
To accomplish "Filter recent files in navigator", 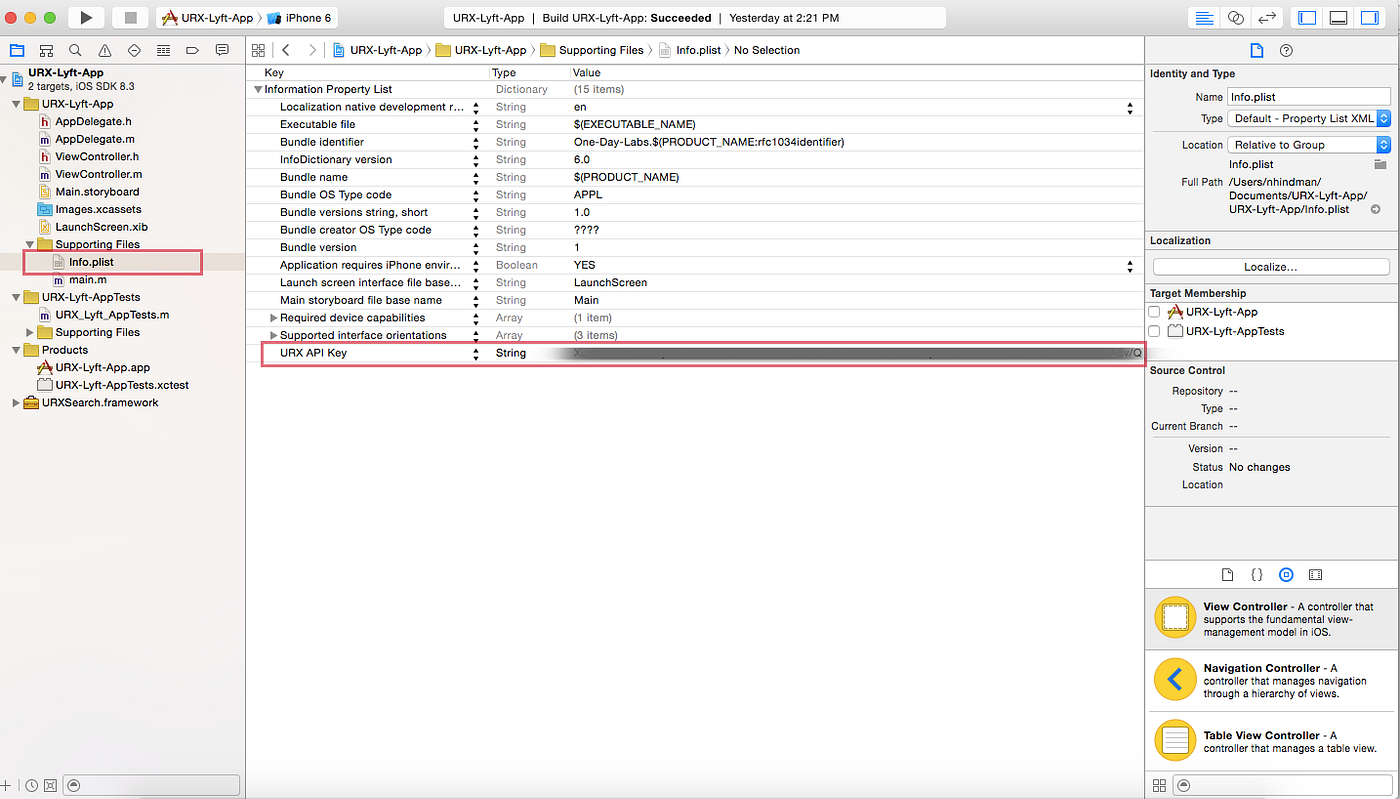I will (33, 786).
